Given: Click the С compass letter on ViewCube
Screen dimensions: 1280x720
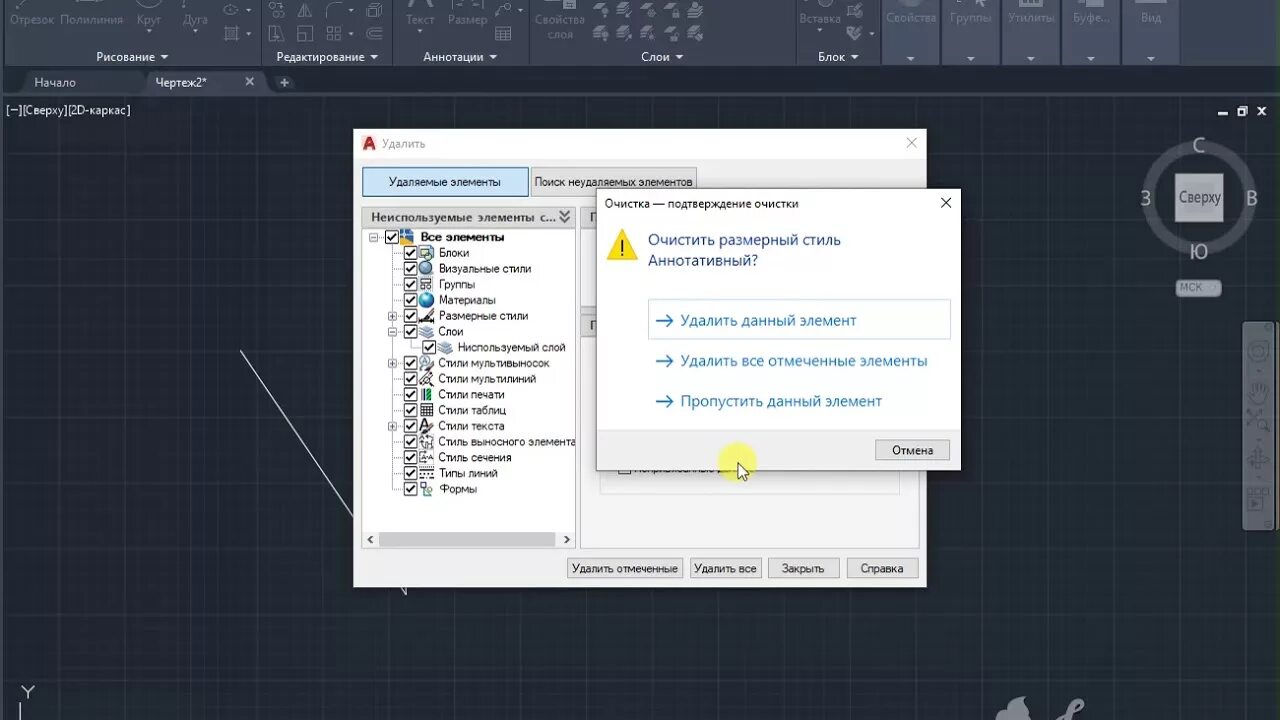Looking at the screenshot, I should click(1199, 147).
